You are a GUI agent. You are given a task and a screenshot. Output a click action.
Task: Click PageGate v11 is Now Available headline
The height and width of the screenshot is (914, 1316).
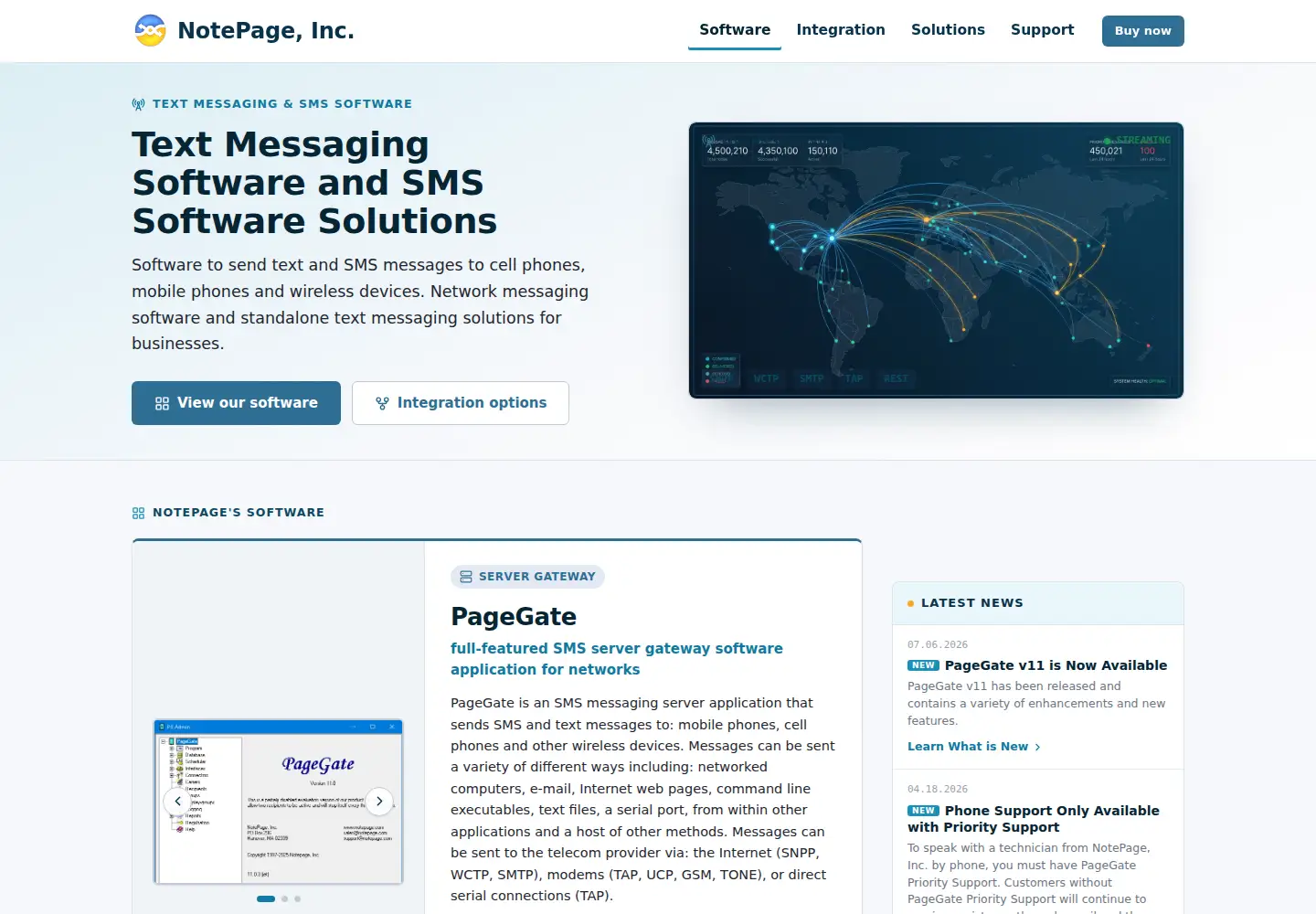(1056, 665)
